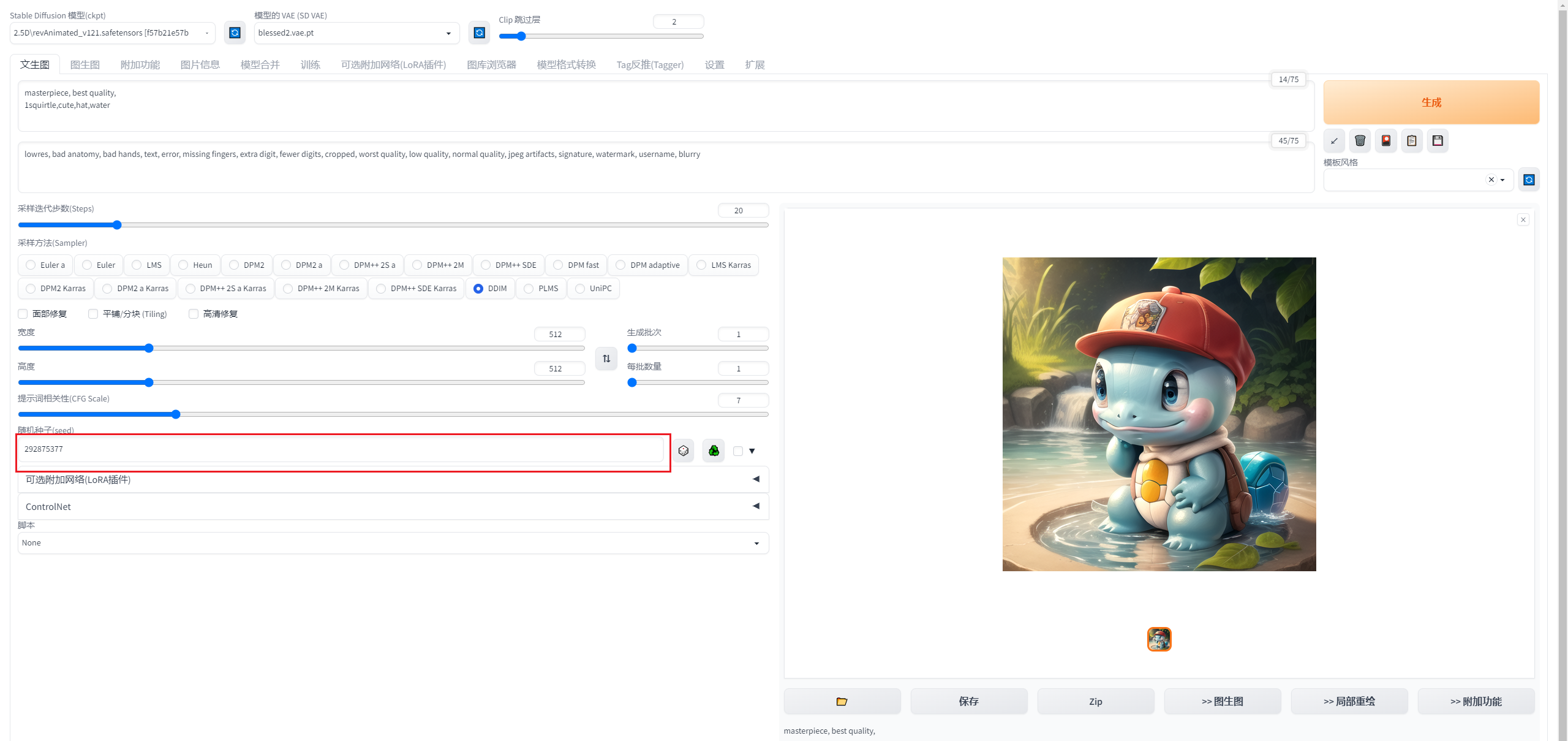1568x741 pixels.
Task: Enable the Tiling checkbox
Action: pyautogui.click(x=93, y=314)
